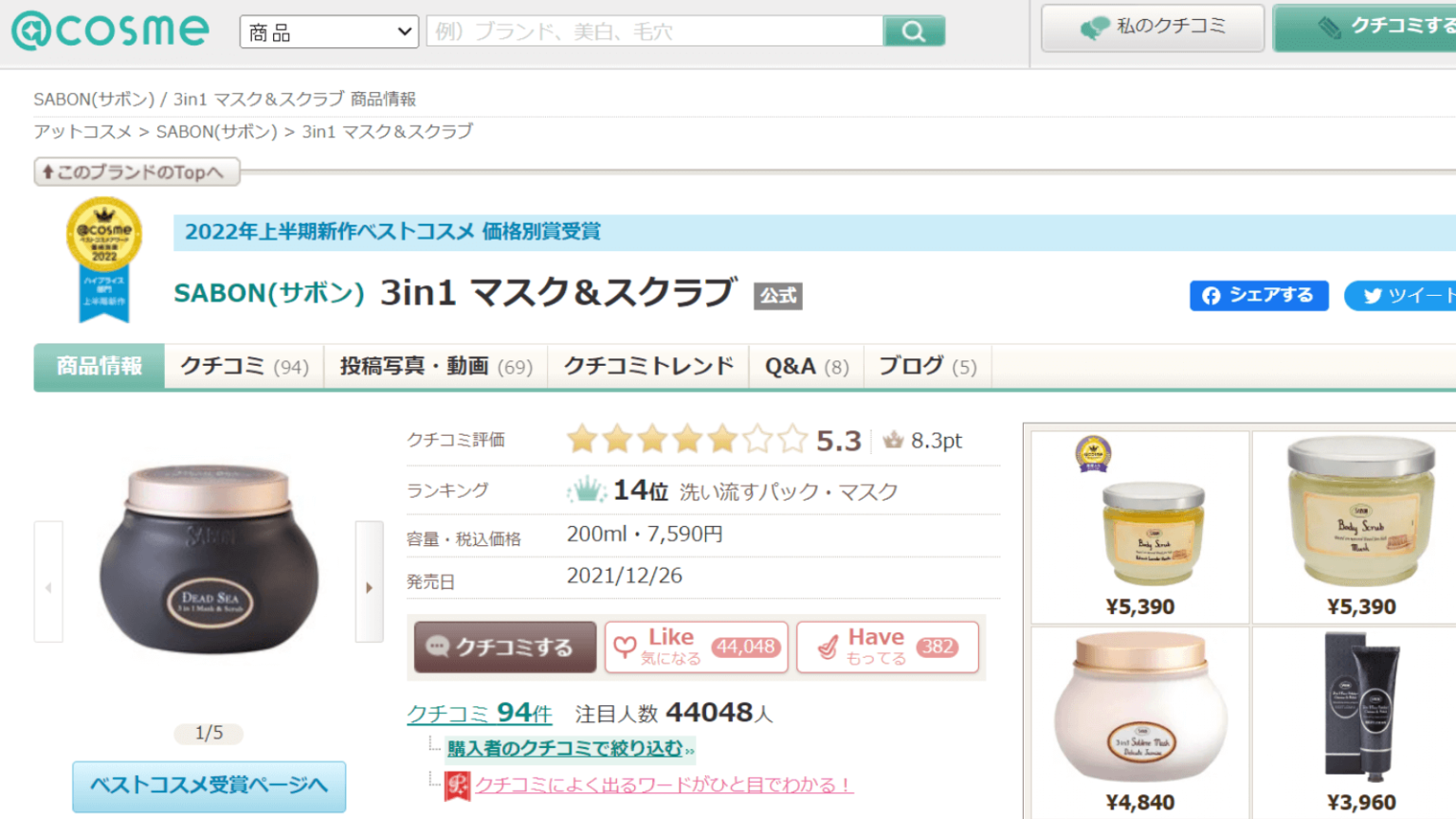The height and width of the screenshot is (819, 1456).
Task: Click the ベストコスメ受賞ページへ button
Action: point(208,787)
